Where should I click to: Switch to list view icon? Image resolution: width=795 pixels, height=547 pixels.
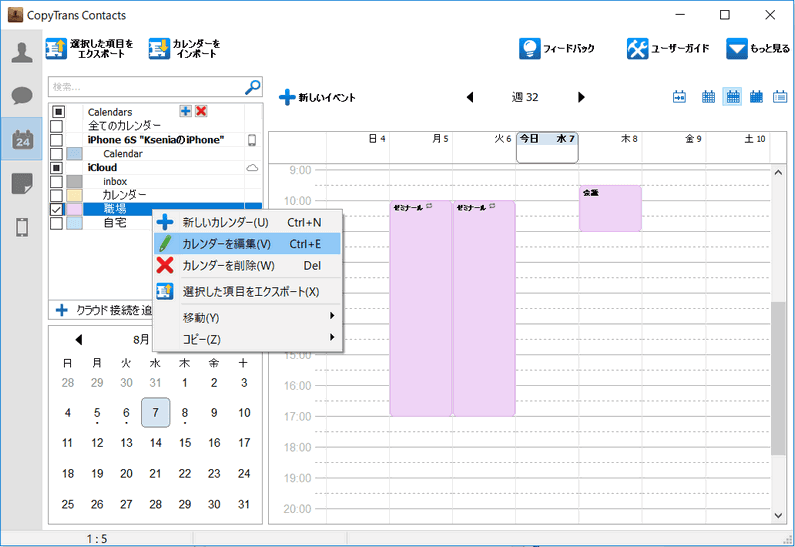coord(780,96)
